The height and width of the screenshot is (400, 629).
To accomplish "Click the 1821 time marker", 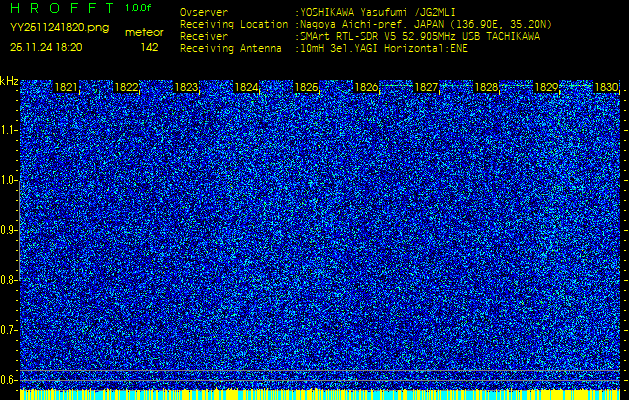I will pyautogui.click(x=66, y=87).
